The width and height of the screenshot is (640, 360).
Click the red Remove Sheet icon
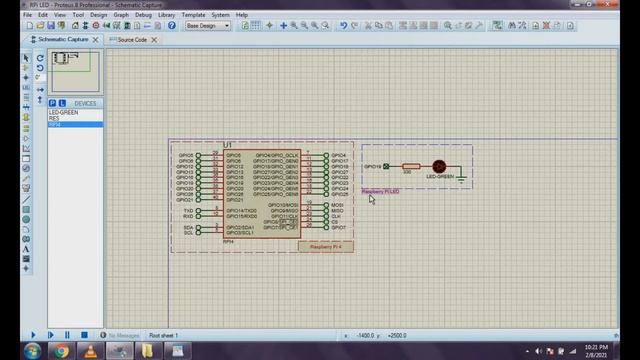click(546, 26)
